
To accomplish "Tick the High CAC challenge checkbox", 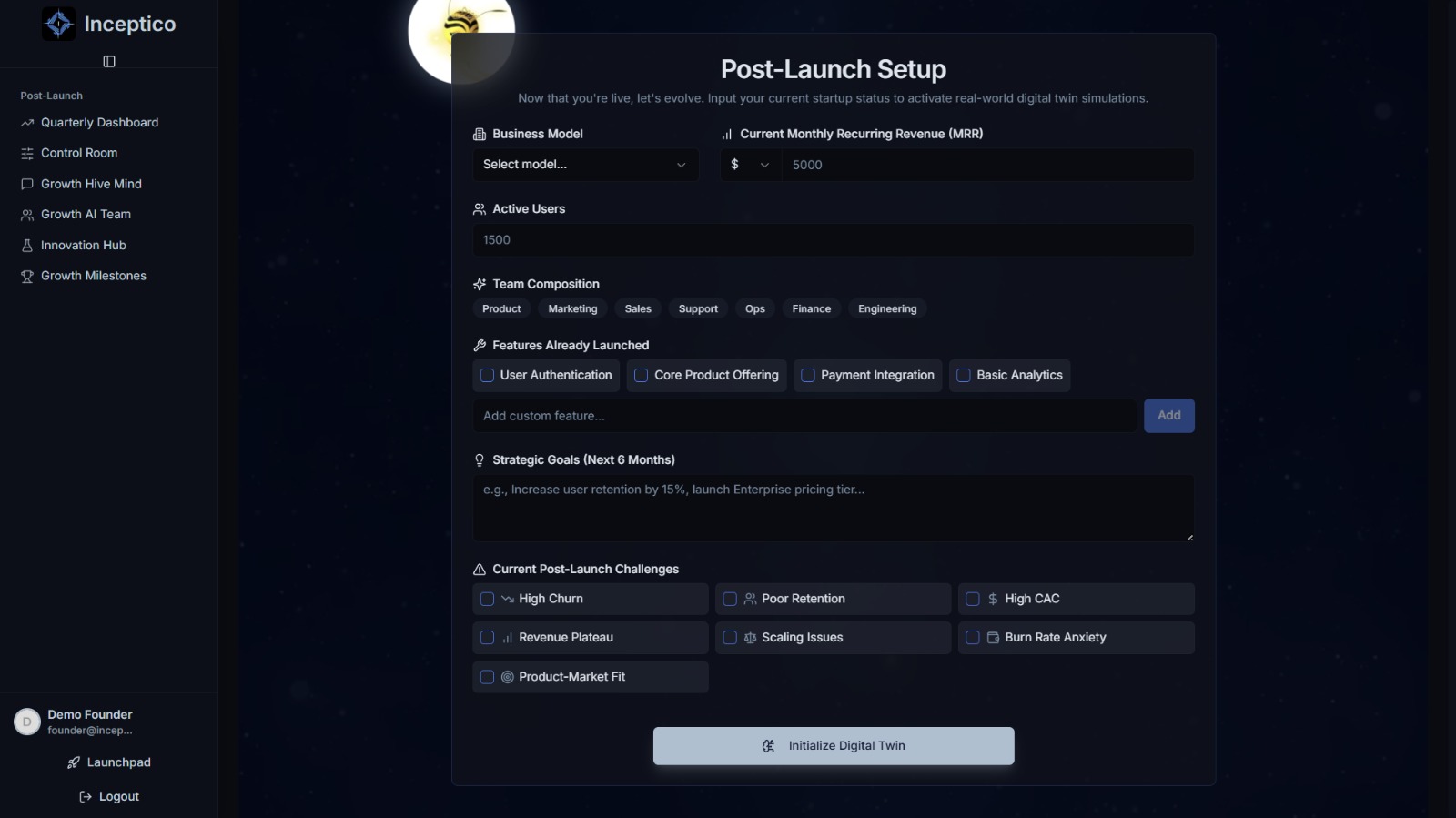I will click(x=973, y=599).
